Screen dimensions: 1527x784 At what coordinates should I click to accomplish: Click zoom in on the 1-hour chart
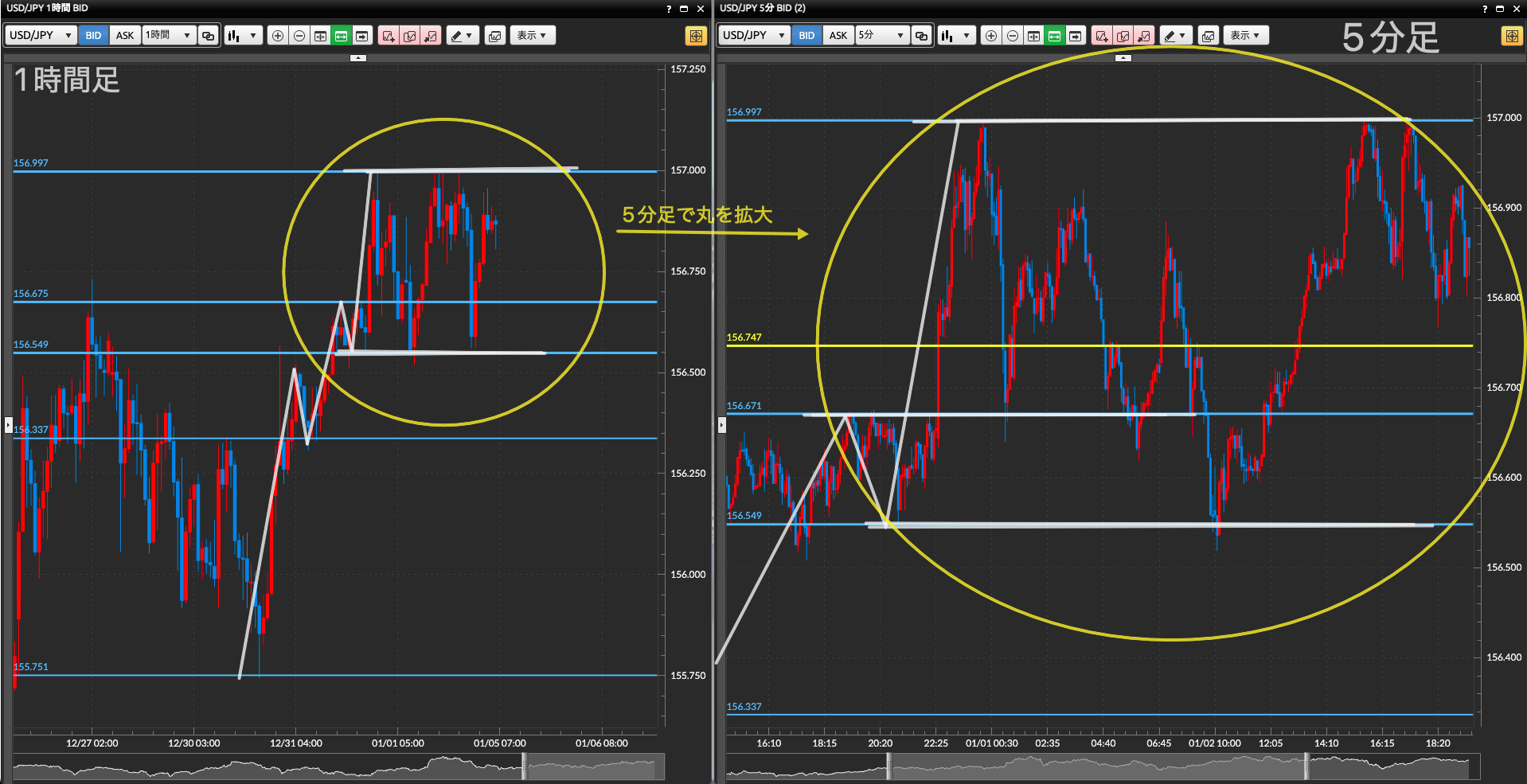(x=278, y=36)
